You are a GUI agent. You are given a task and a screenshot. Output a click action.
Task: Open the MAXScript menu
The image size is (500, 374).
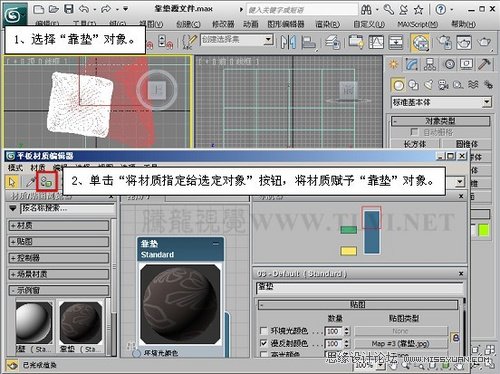(x=418, y=24)
